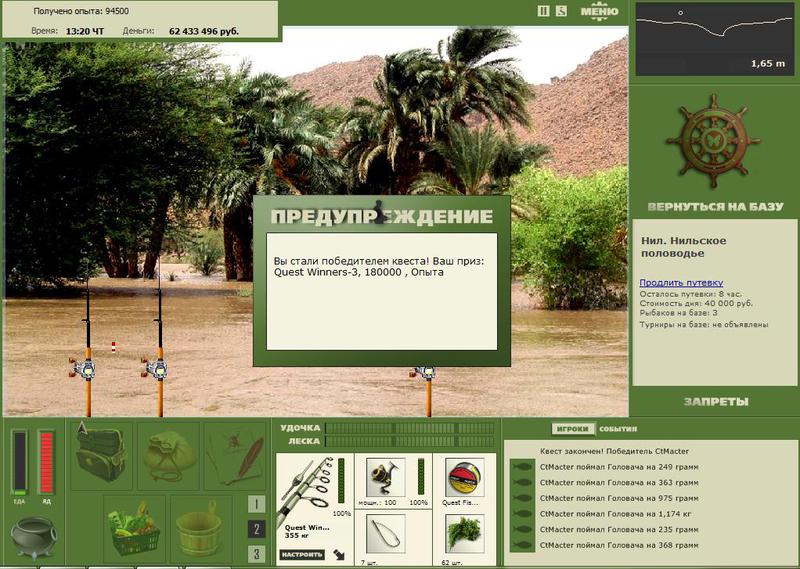Screen dimensions: 800x569
Task: Open the fish keepnet sack
Action: point(168,455)
